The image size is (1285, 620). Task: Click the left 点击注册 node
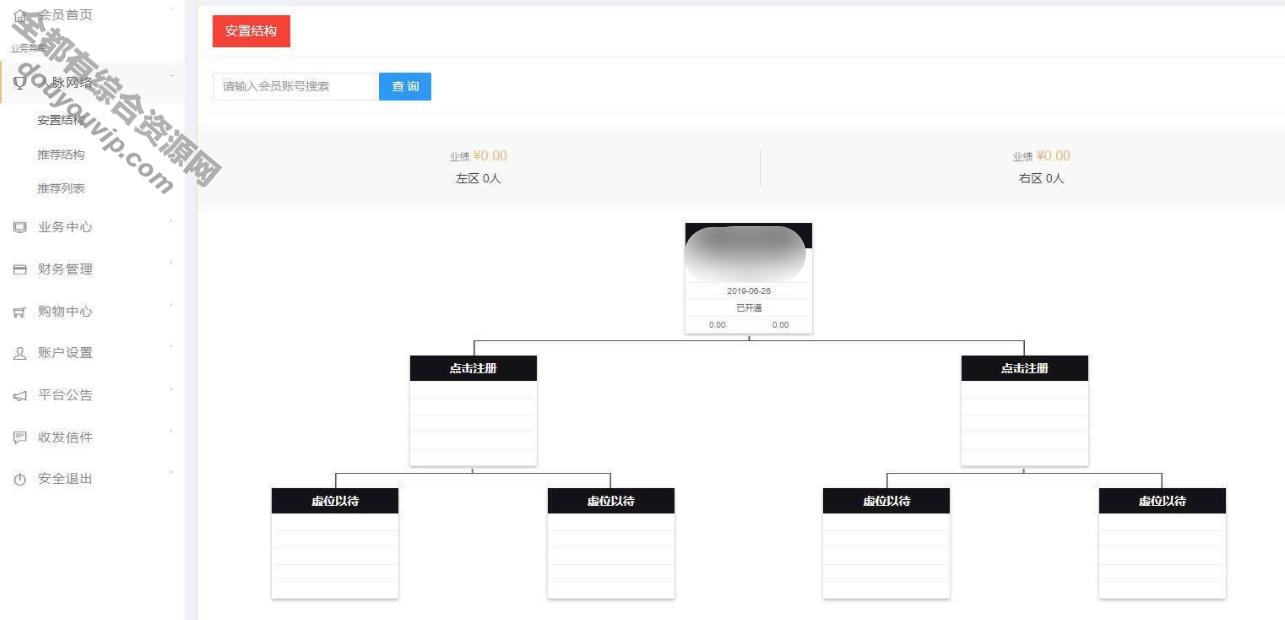pyautogui.click(x=473, y=368)
